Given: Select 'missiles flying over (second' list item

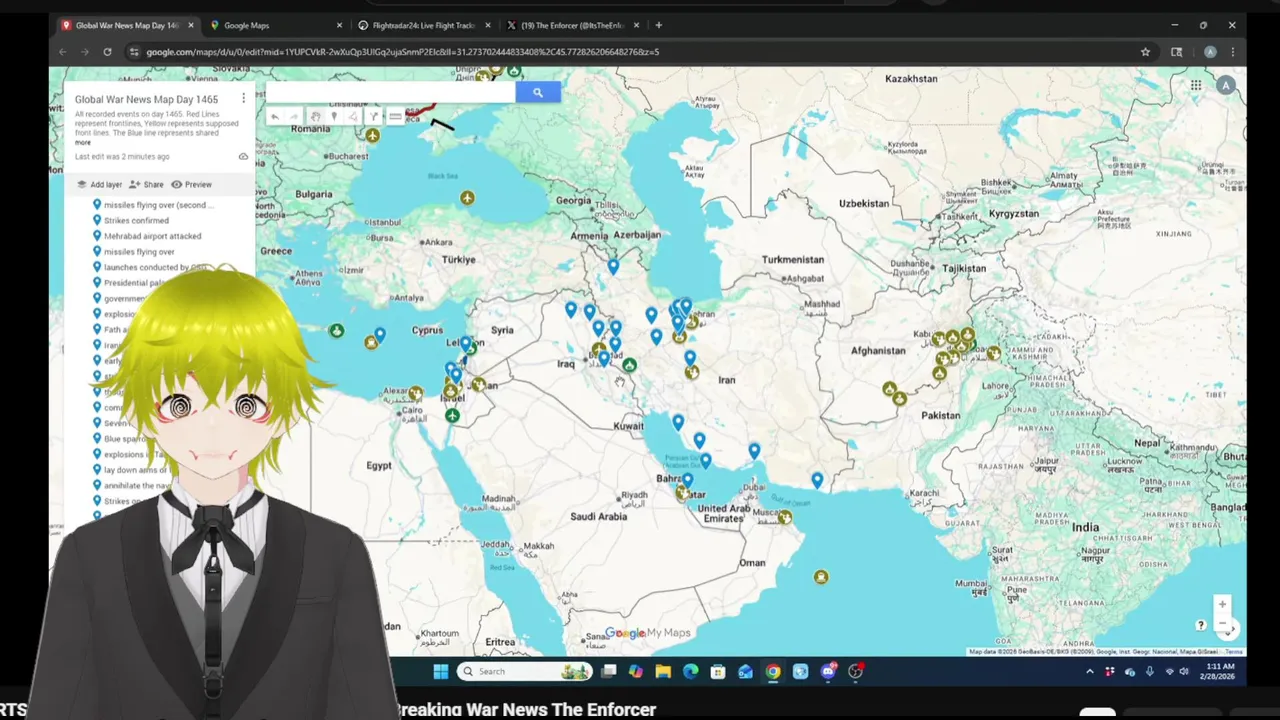Looking at the screenshot, I should coord(158,205).
